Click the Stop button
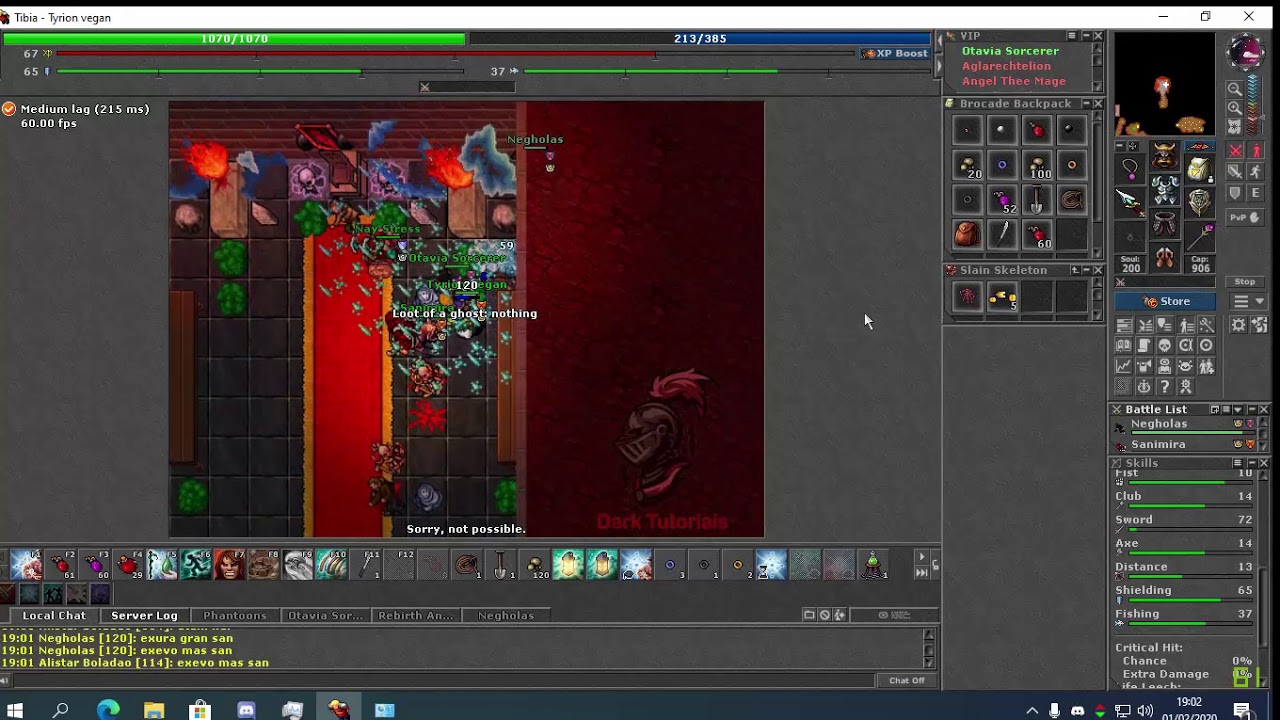The width and height of the screenshot is (1280, 720). 1244,282
